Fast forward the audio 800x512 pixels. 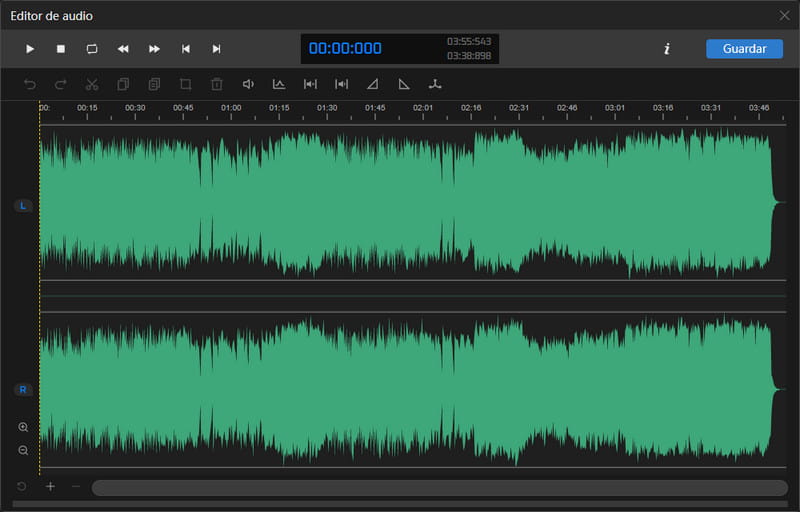point(154,49)
